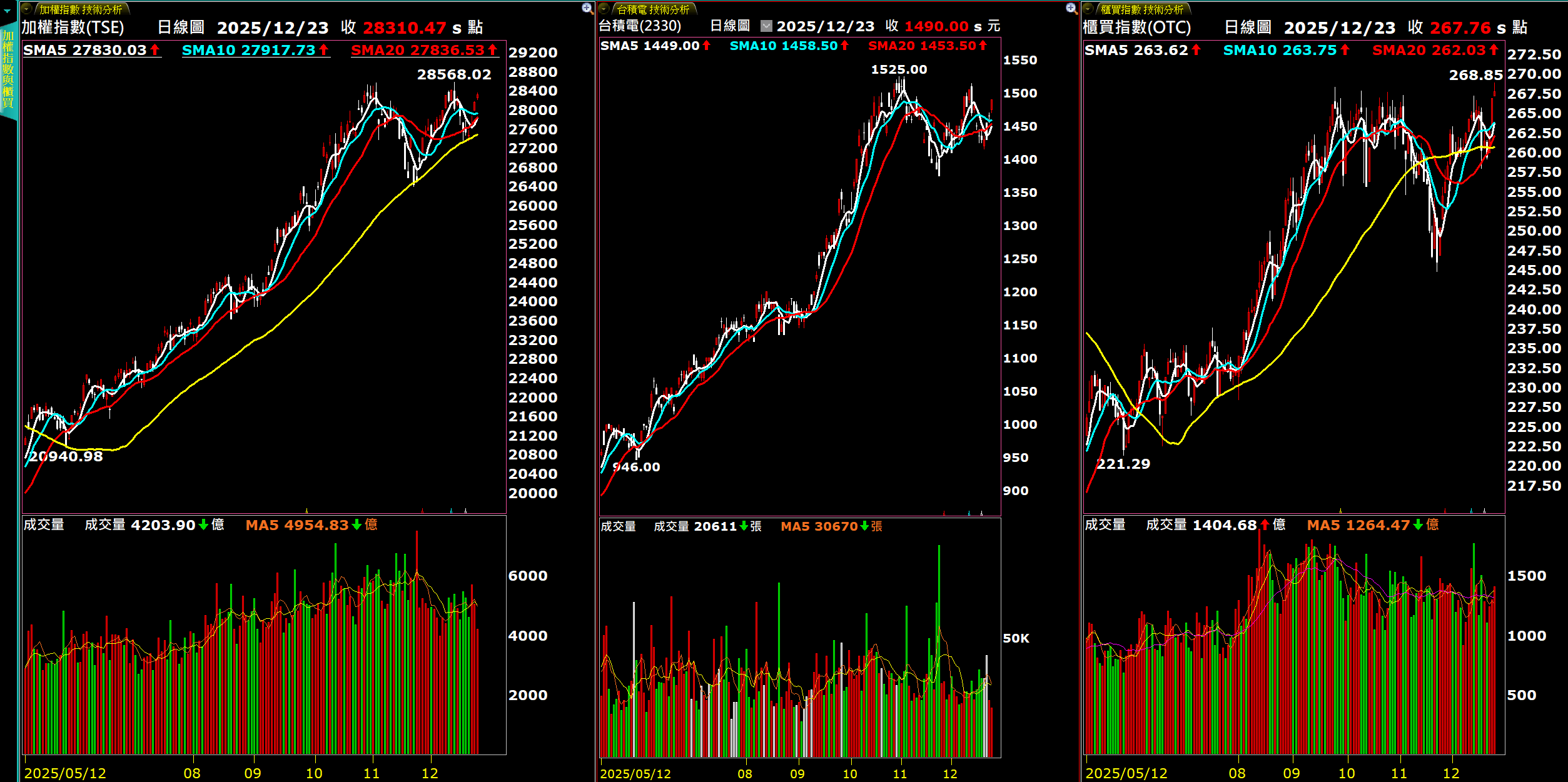Click the SMA5 27830.03 indicator label
The height and width of the screenshot is (782, 1568).
84,50
